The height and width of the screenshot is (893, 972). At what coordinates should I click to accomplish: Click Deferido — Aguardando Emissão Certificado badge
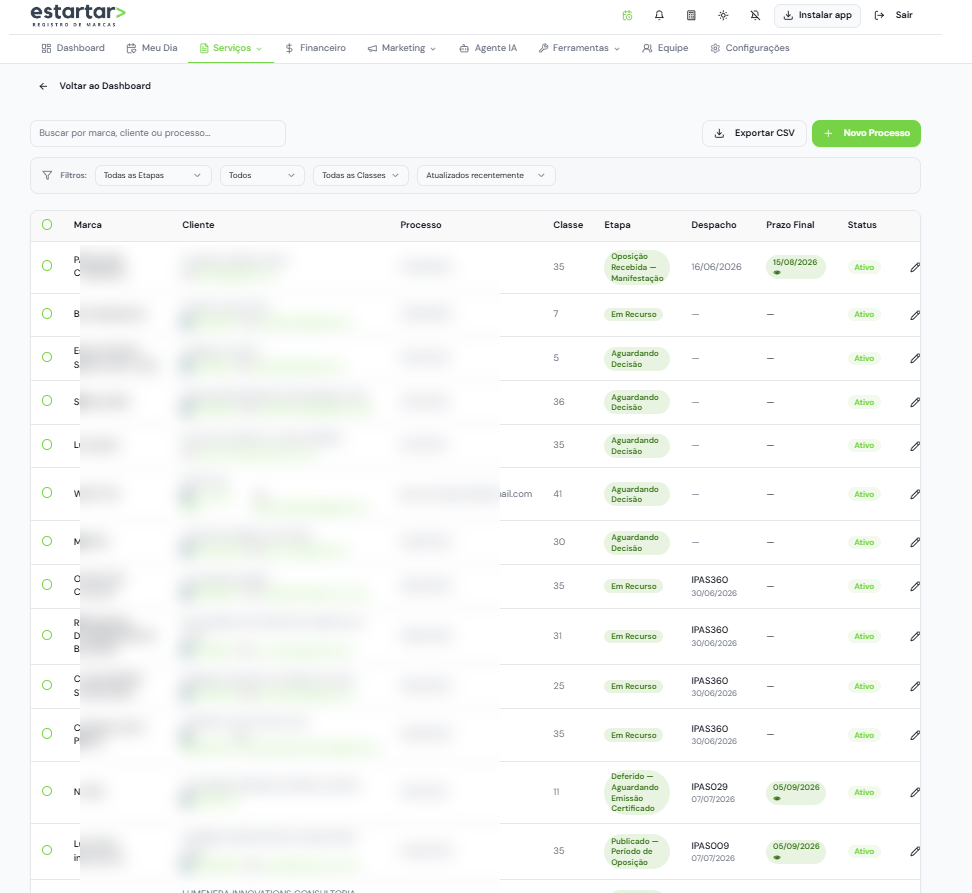[637, 792]
